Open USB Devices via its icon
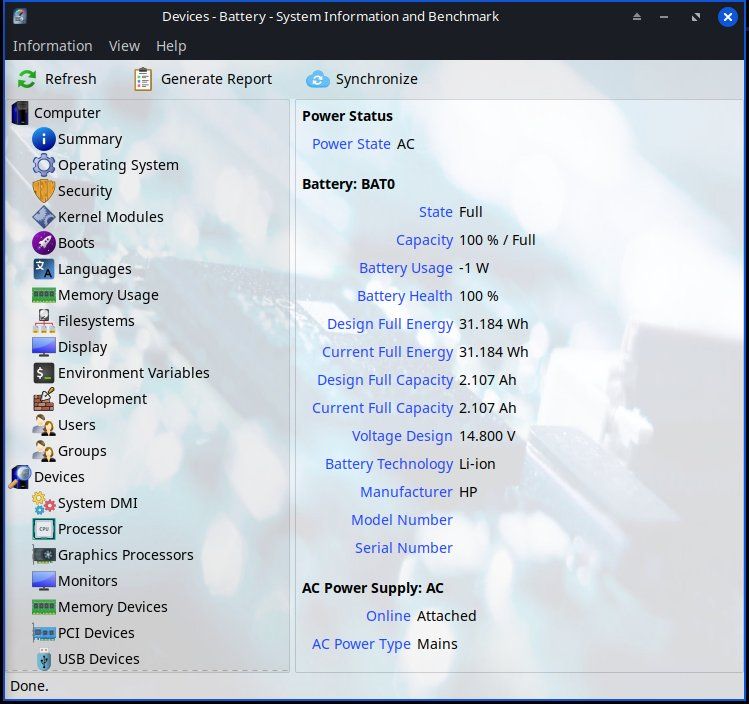 pyautogui.click(x=44, y=659)
